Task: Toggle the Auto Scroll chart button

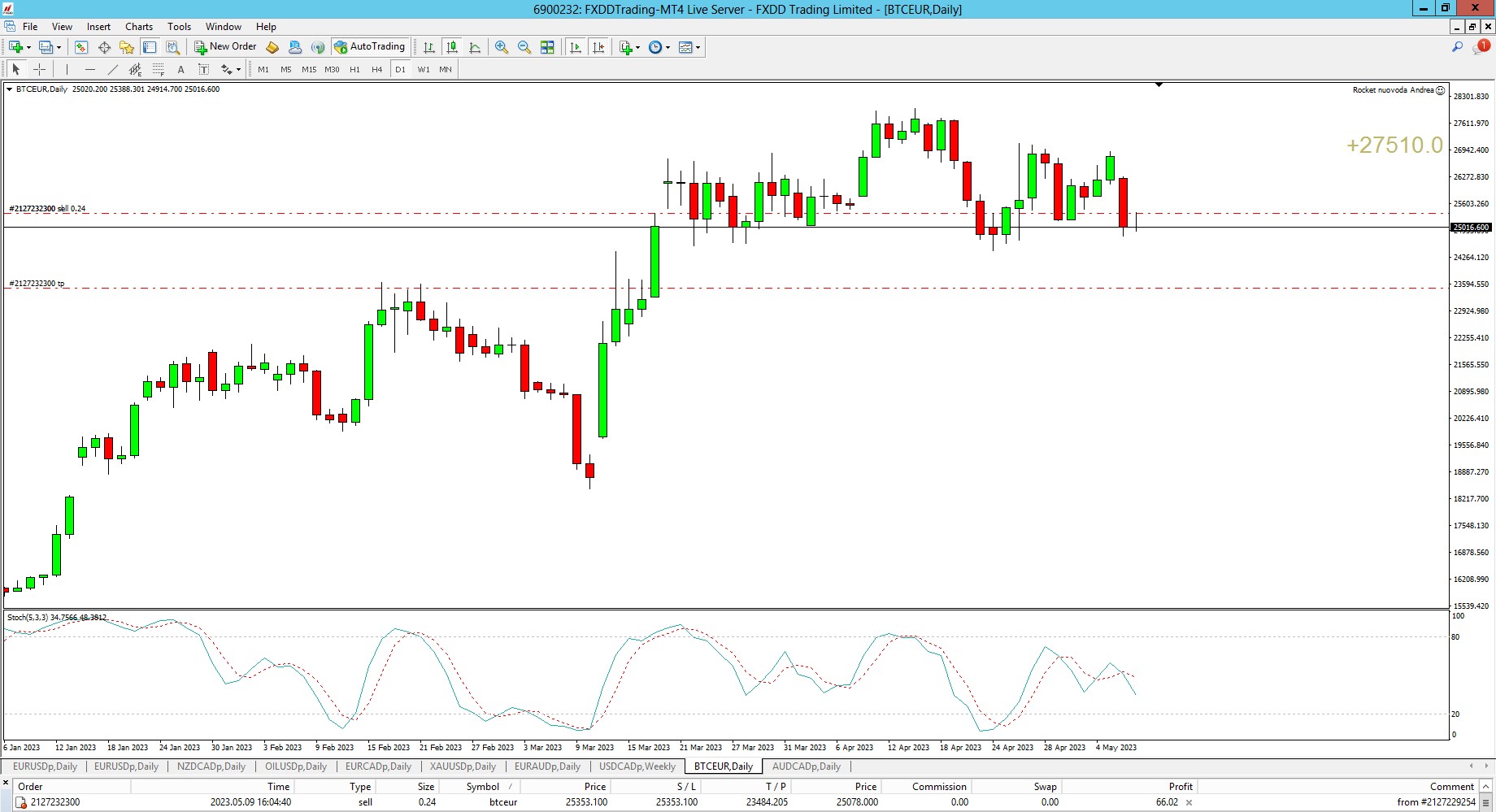Action: click(x=576, y=47)
